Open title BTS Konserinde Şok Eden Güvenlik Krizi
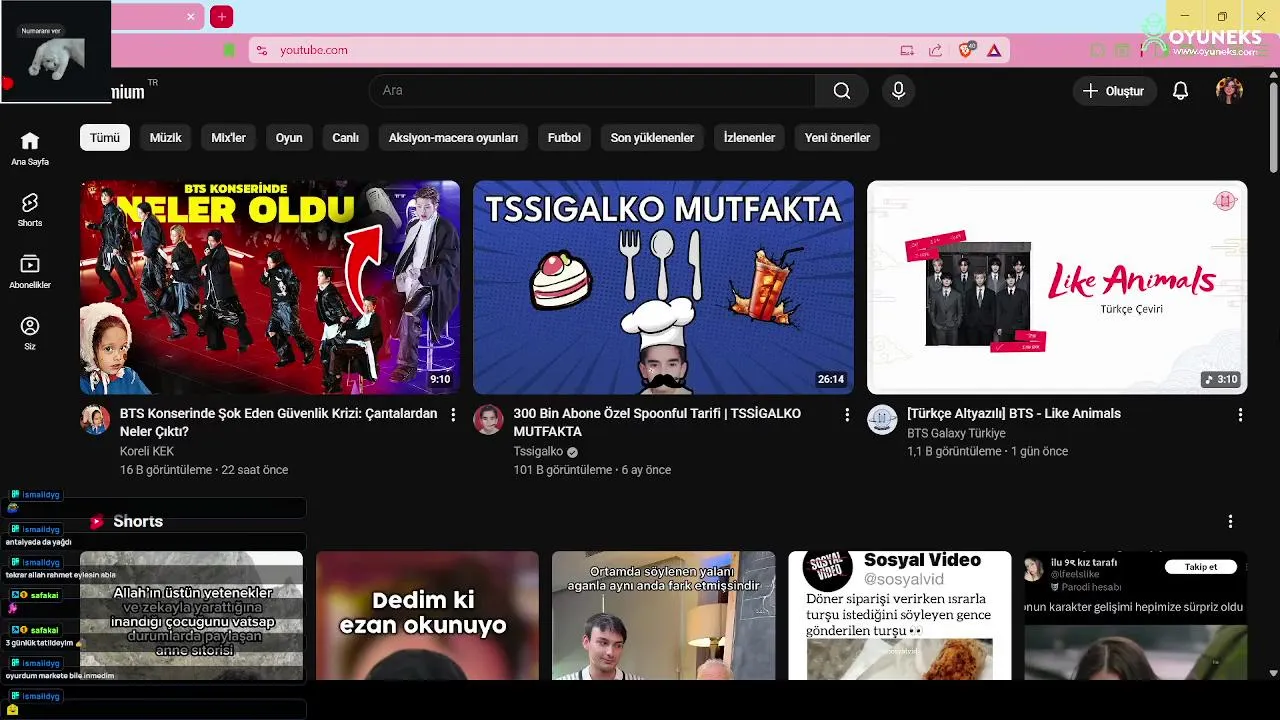1280x720 pixels. point(278,423)
